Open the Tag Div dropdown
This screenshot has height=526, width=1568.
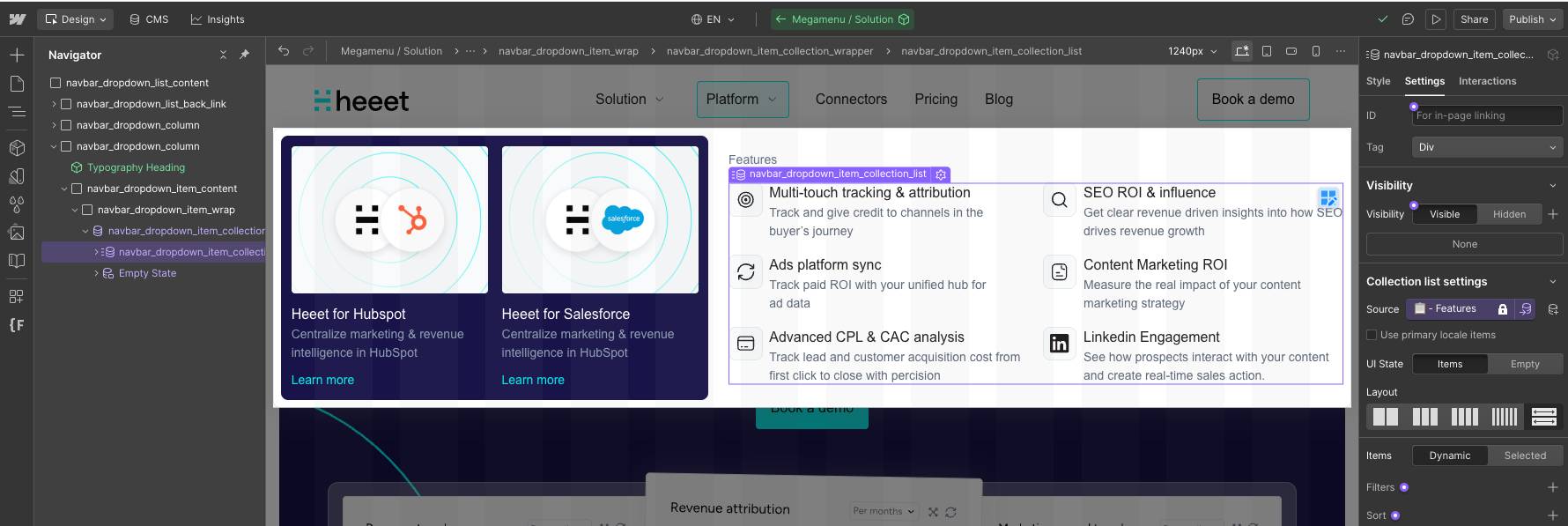[1487, 147]
